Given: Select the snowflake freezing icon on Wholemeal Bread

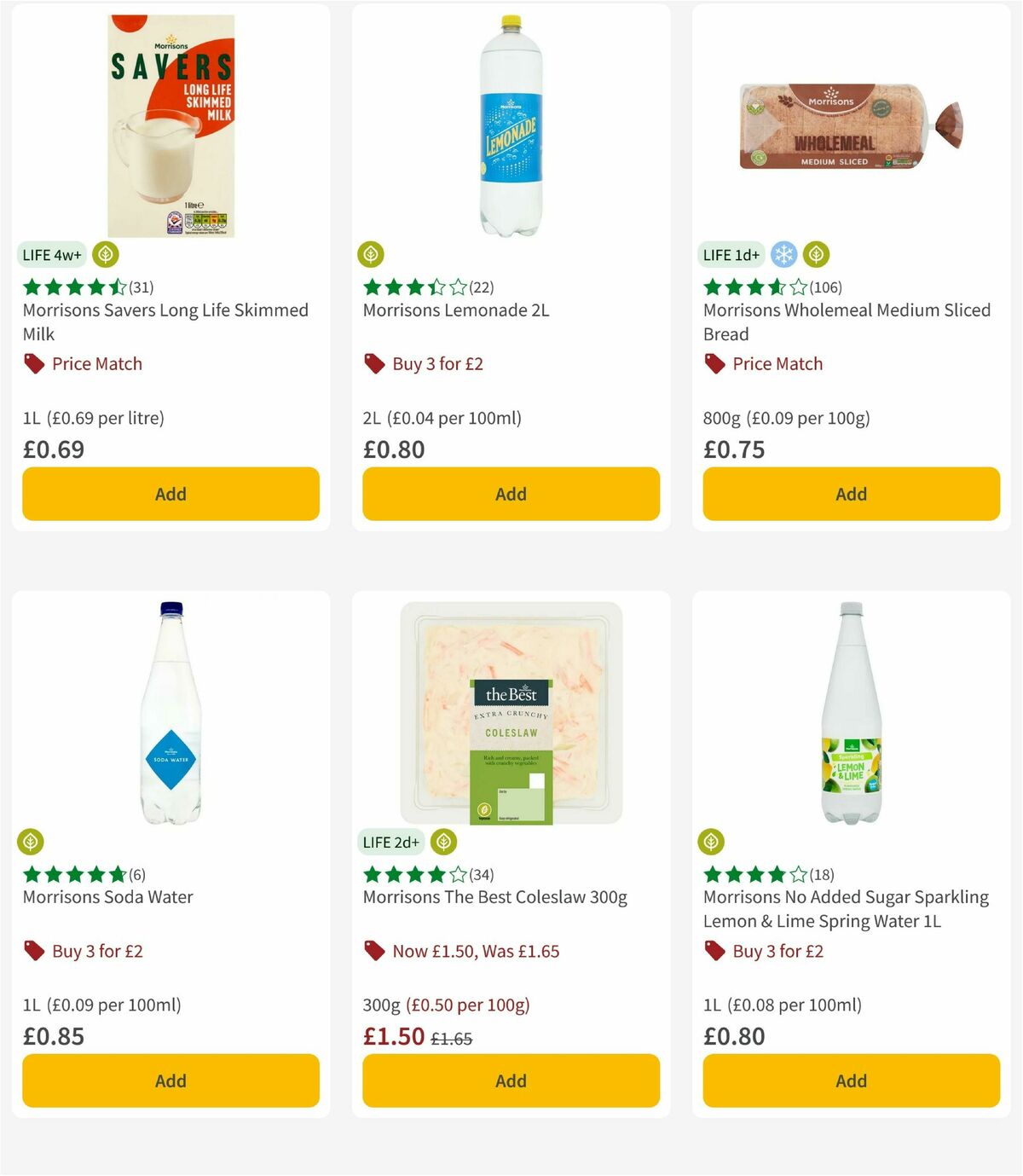Looking at the screenshot, I should 784,254.
